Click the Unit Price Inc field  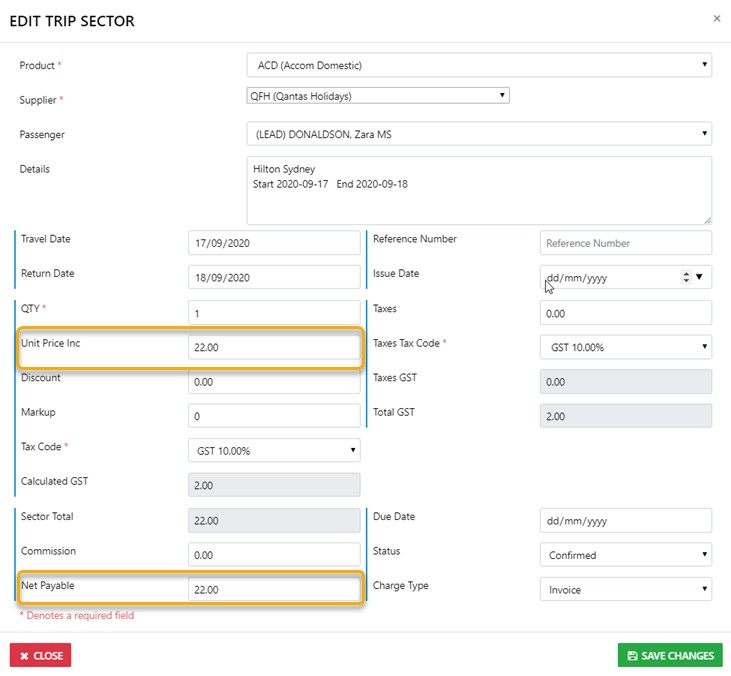tap(274, 348)
